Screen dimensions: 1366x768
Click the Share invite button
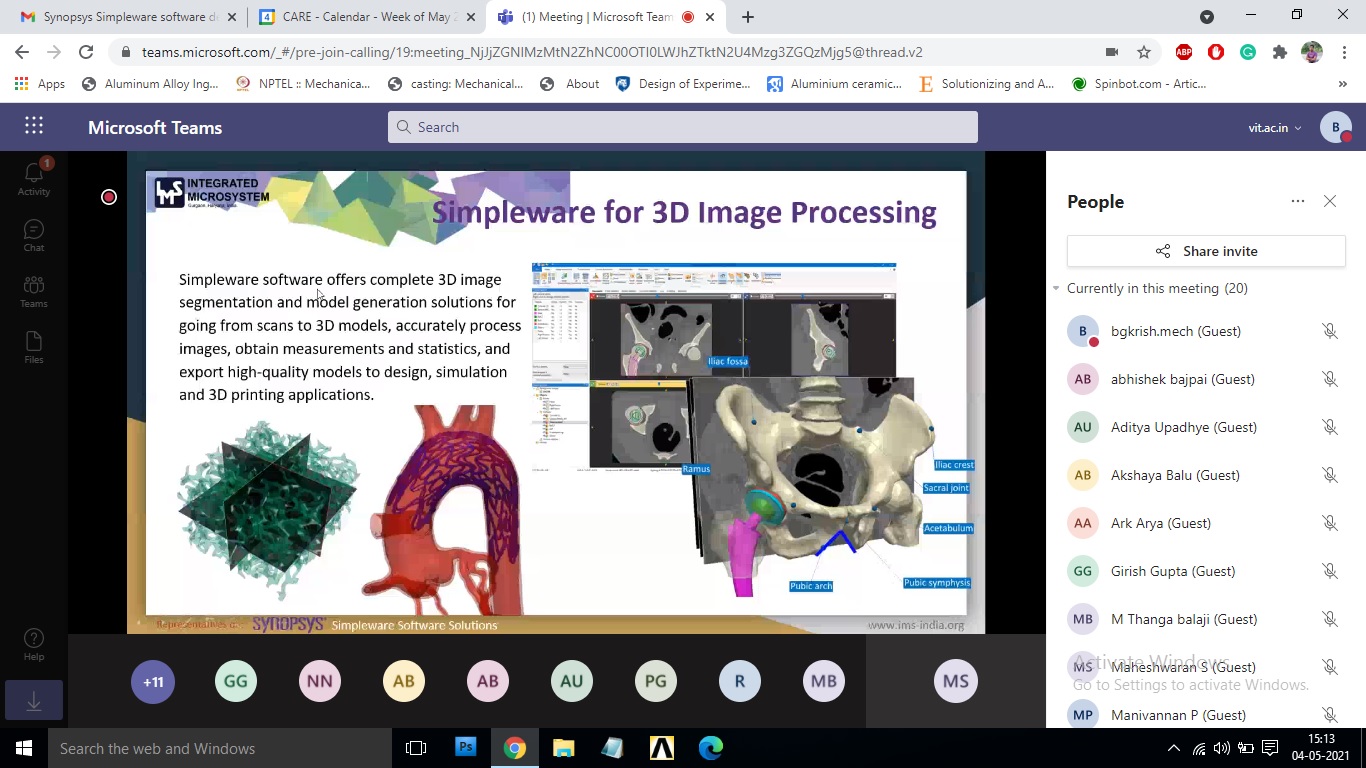pos(1205,251)
